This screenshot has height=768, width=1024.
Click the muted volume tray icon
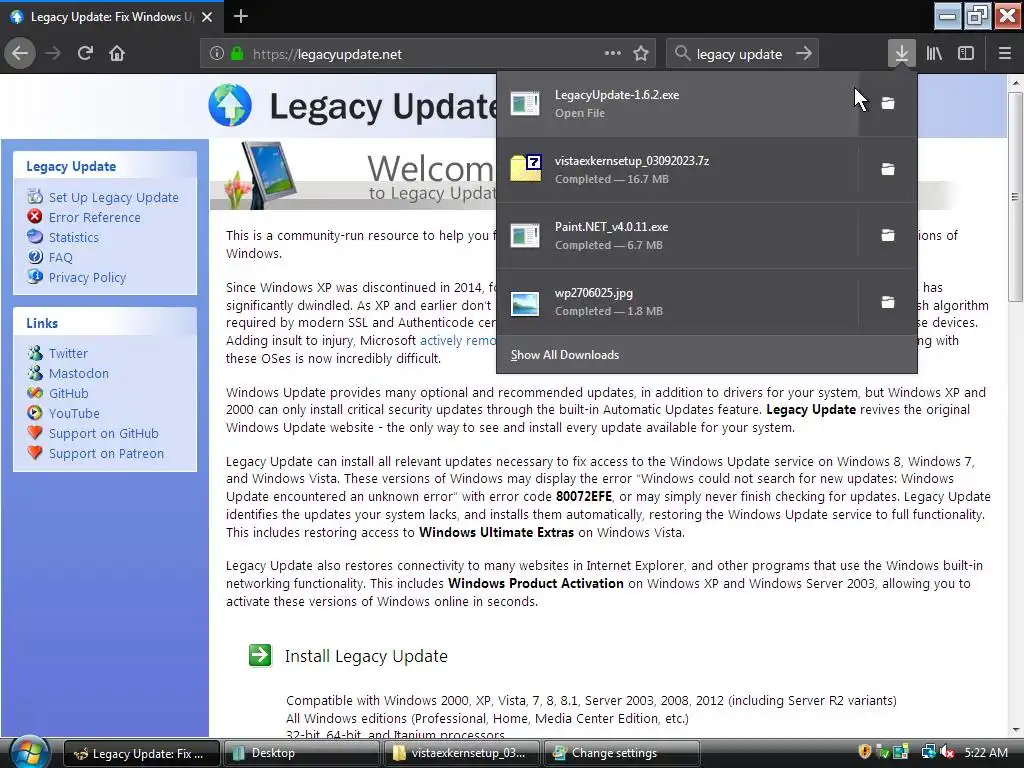tap(948, 752)
